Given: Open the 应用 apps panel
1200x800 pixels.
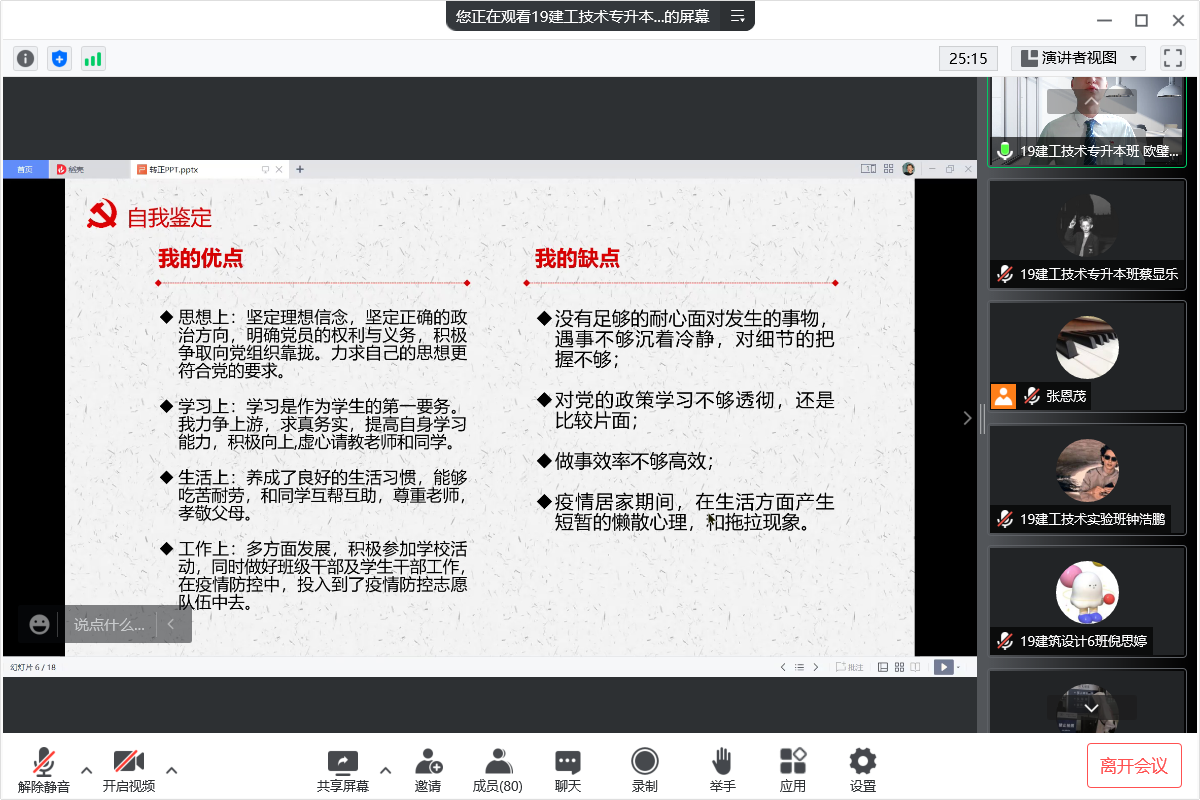Looking at the screenshot, I should click(793, 768).
